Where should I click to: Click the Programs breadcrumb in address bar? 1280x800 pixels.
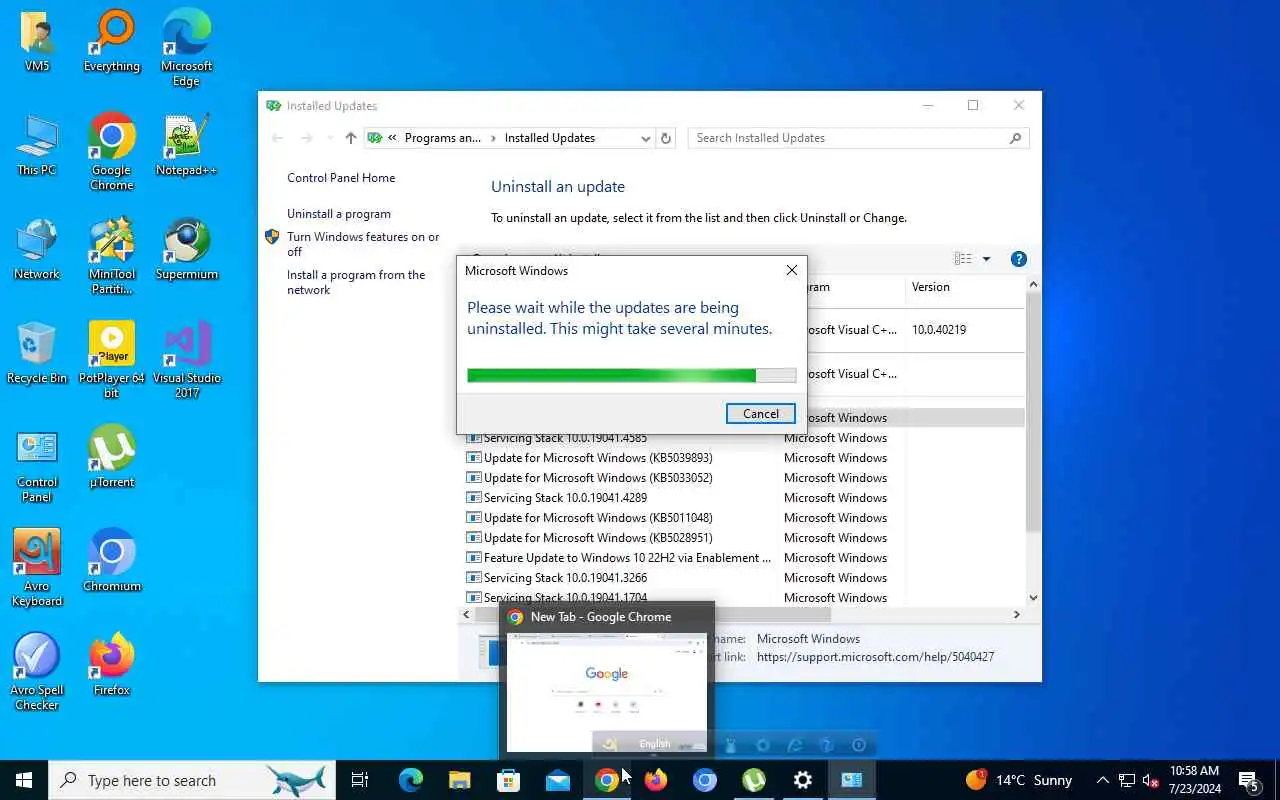point(443,138)
